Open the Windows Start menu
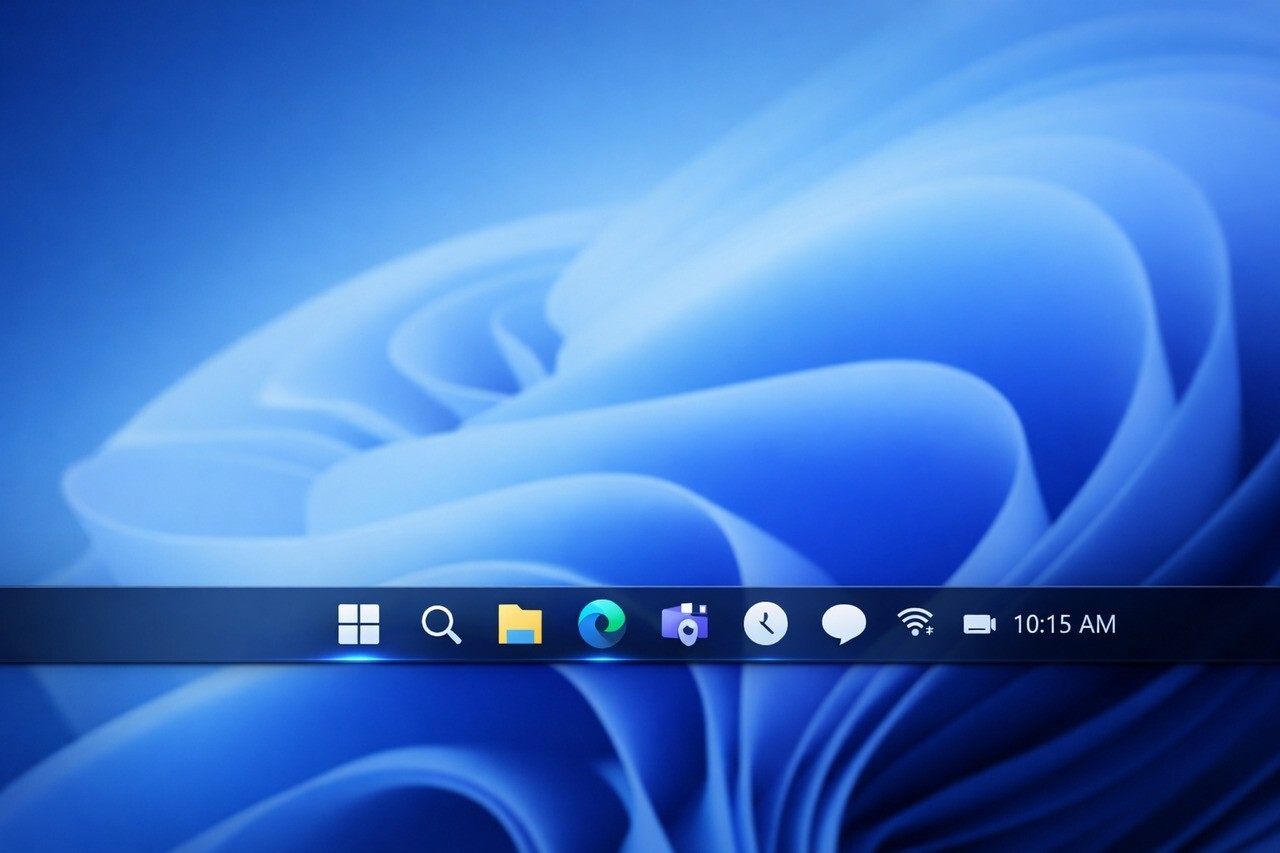This screenshot has width=1280, height=853. pos(358,624)
